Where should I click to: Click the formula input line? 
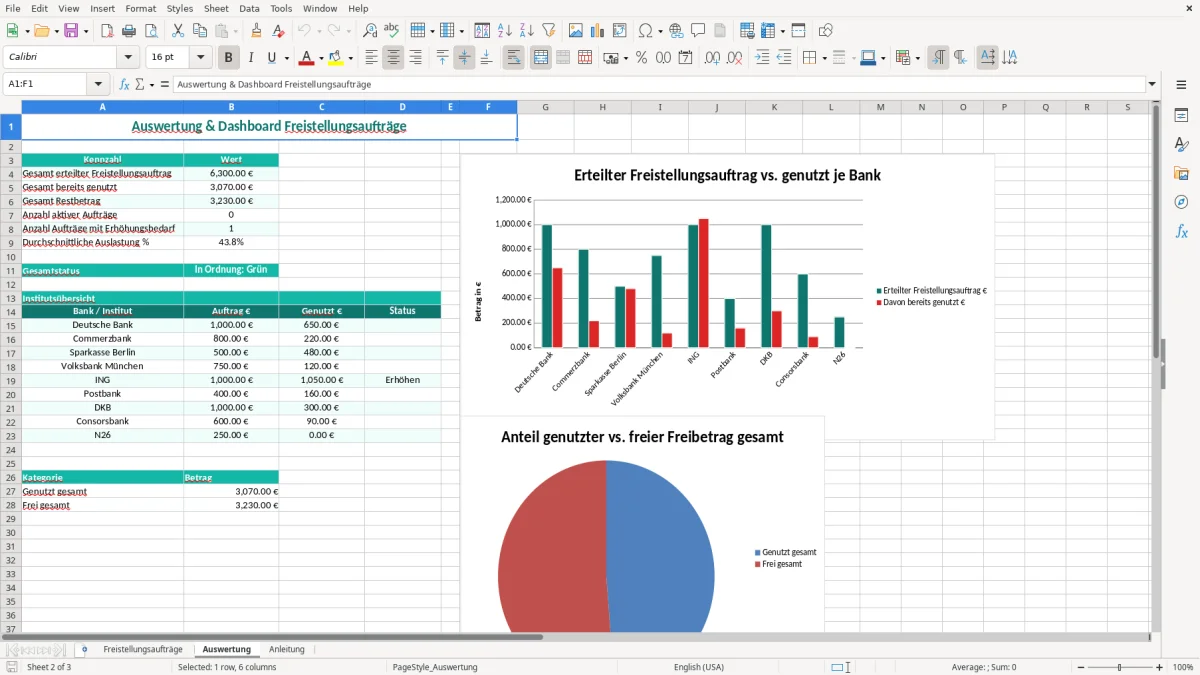click(659, 85)
